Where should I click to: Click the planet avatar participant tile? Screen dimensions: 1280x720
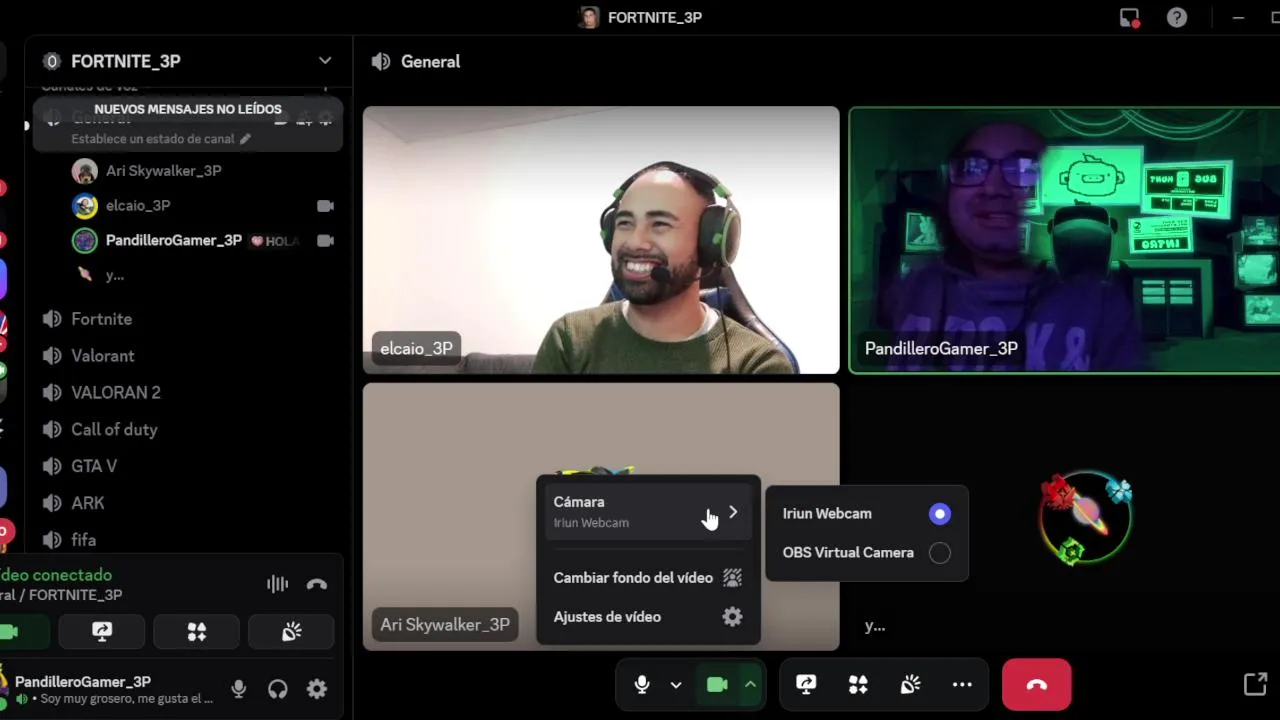[1085, 518]
